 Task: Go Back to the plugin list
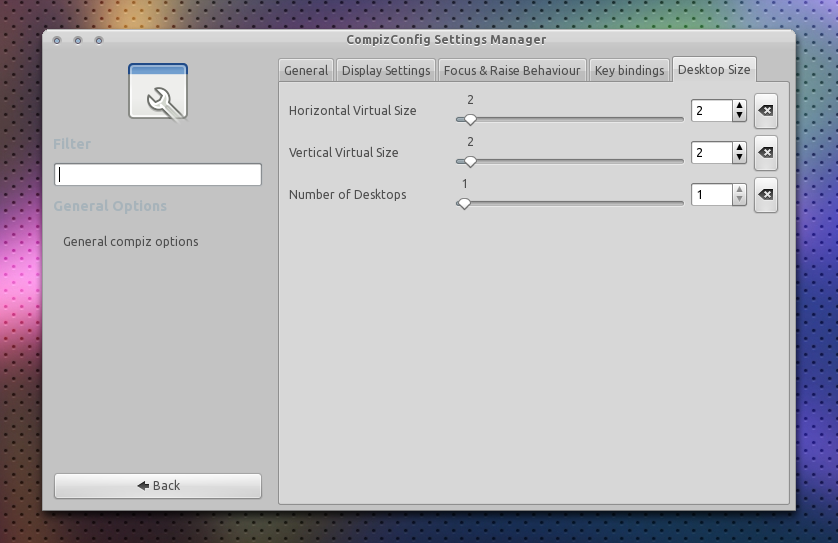[158, 486]
